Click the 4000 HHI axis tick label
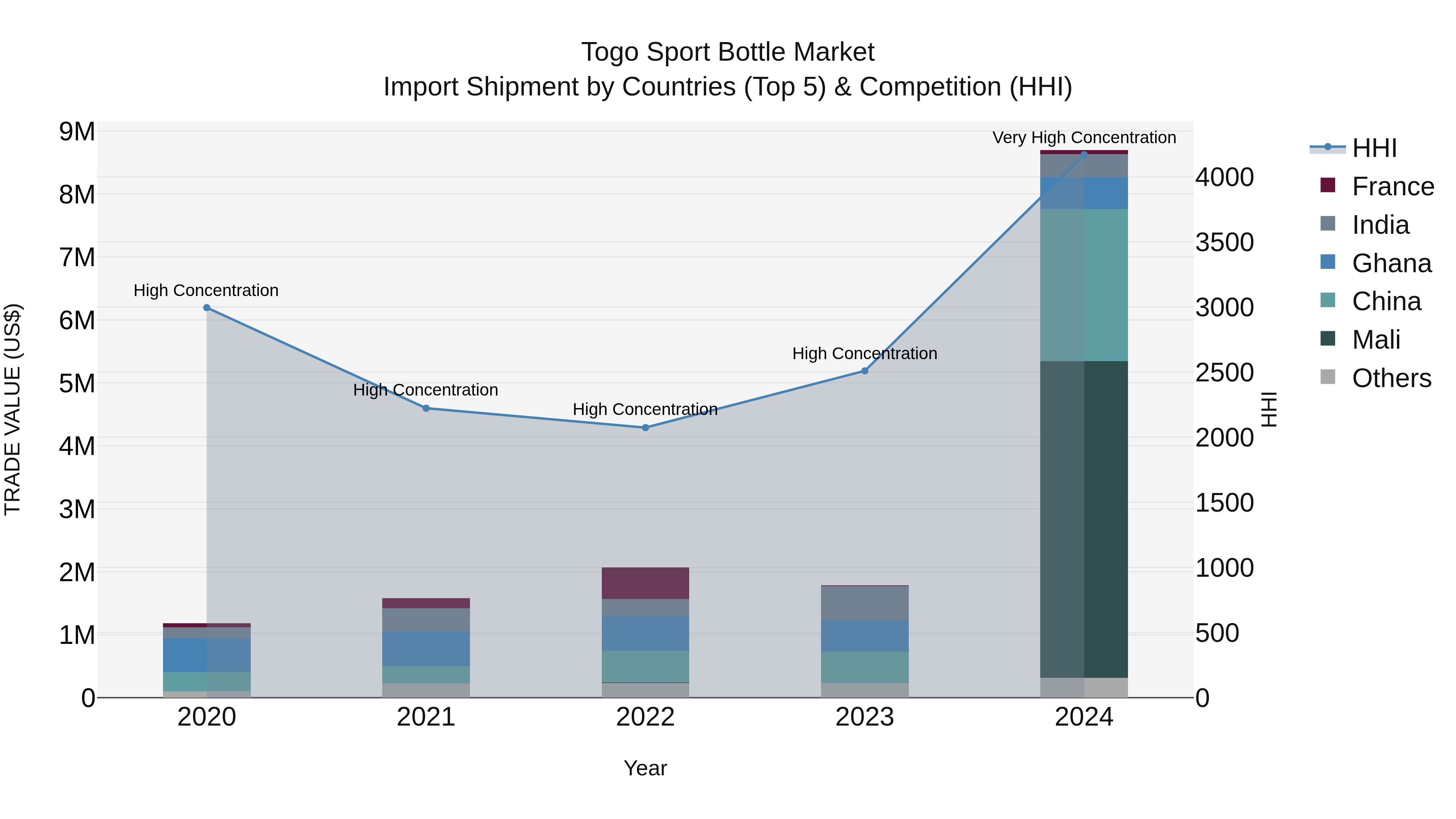The height and width of the screenshot is (819, 1456). (x=1225, y=178)
